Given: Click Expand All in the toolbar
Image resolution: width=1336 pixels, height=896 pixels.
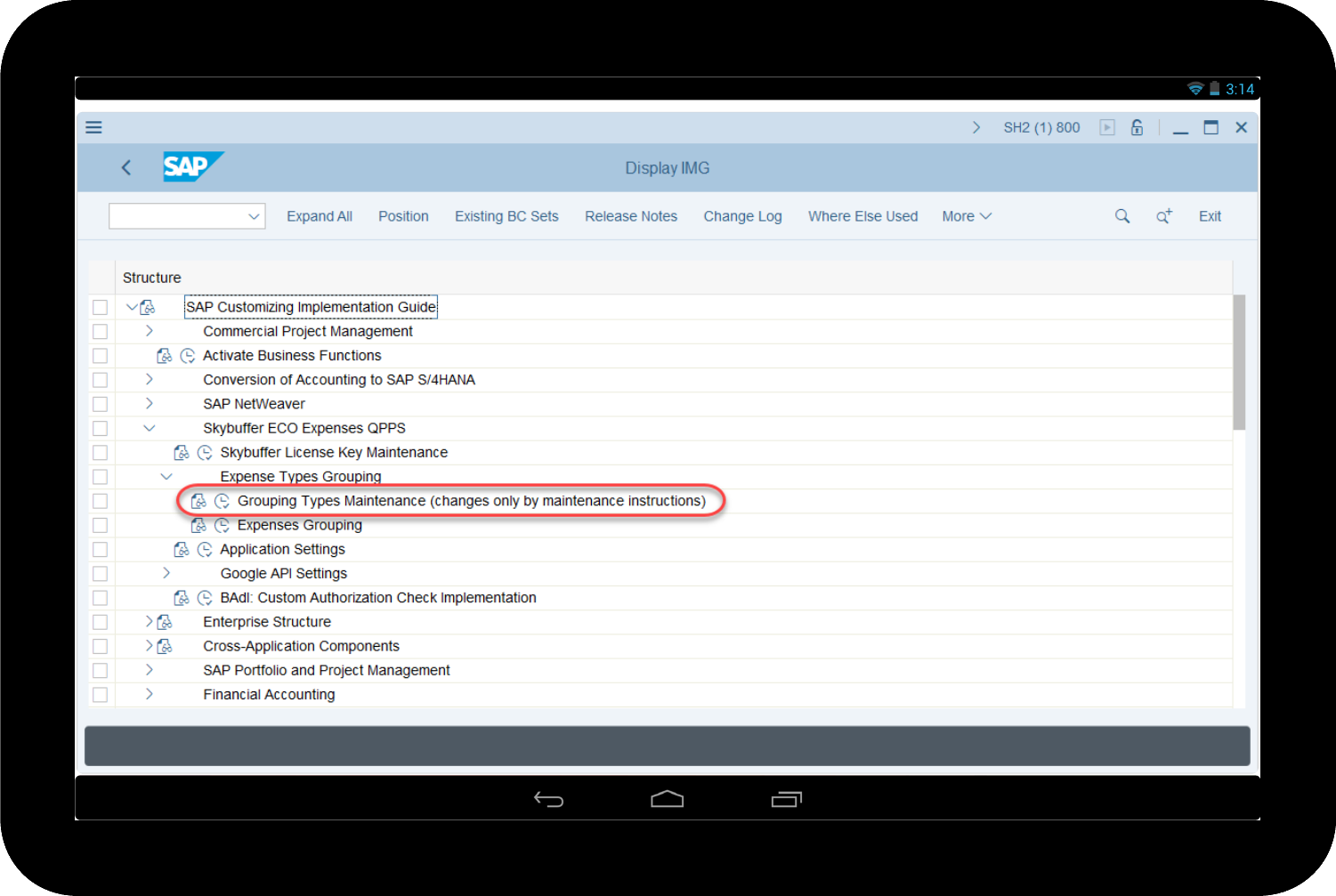Looking at the screenshot, I should click(320, 216).
